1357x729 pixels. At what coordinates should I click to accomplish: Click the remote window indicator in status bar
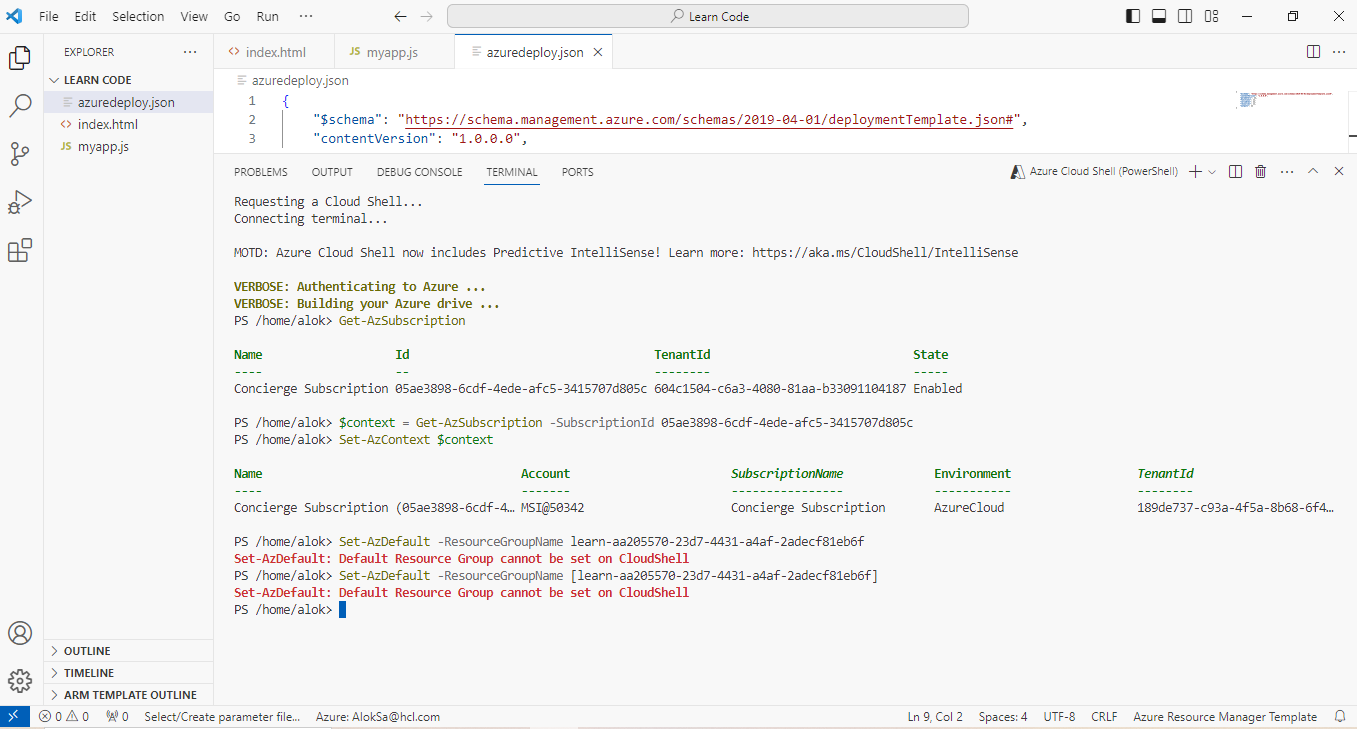click(x=14, y=716)
